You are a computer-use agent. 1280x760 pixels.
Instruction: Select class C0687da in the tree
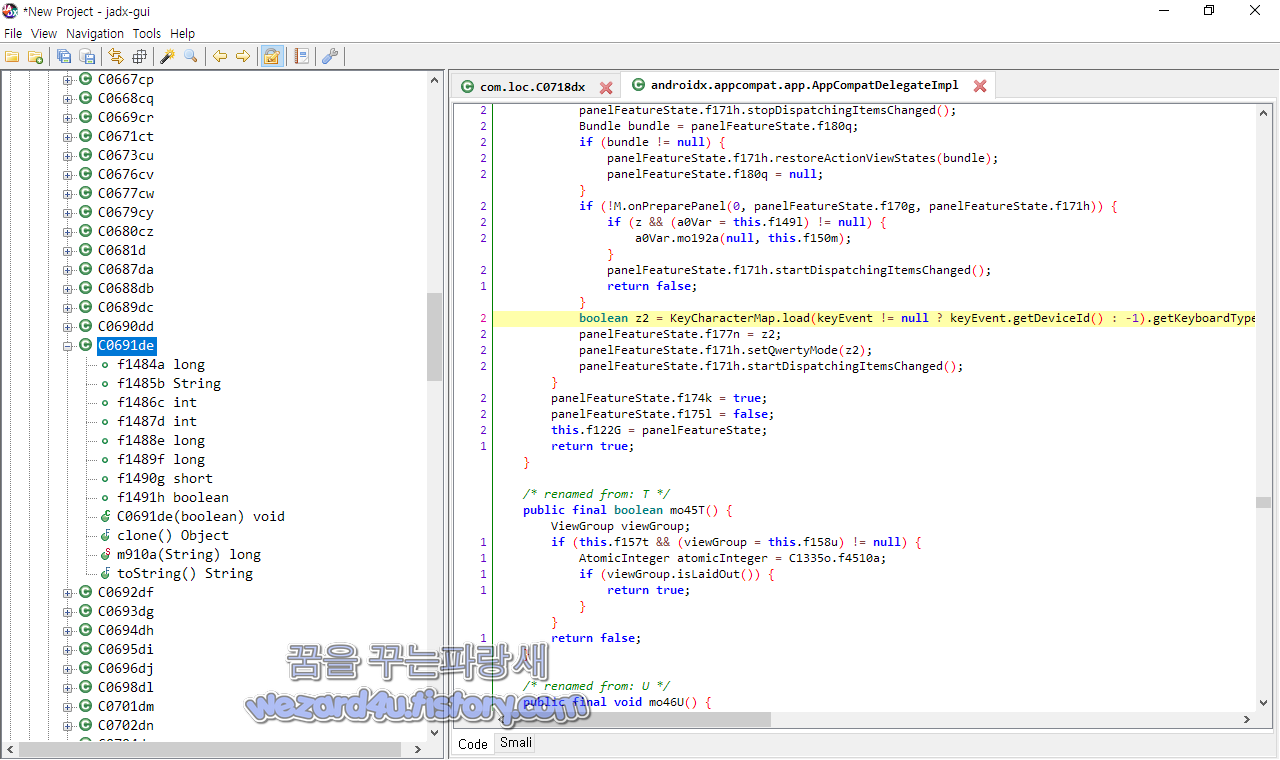pyautogui.click(x=126, y=270)
